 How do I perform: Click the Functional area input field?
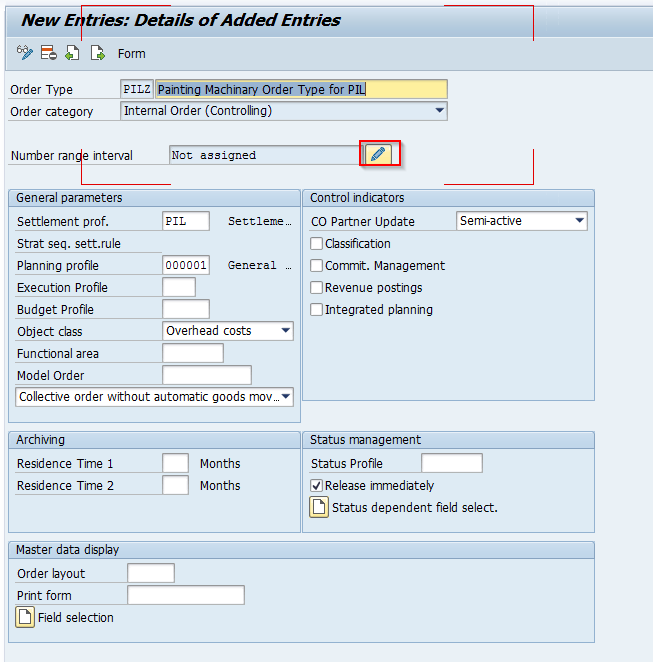[x=193, y=353]
